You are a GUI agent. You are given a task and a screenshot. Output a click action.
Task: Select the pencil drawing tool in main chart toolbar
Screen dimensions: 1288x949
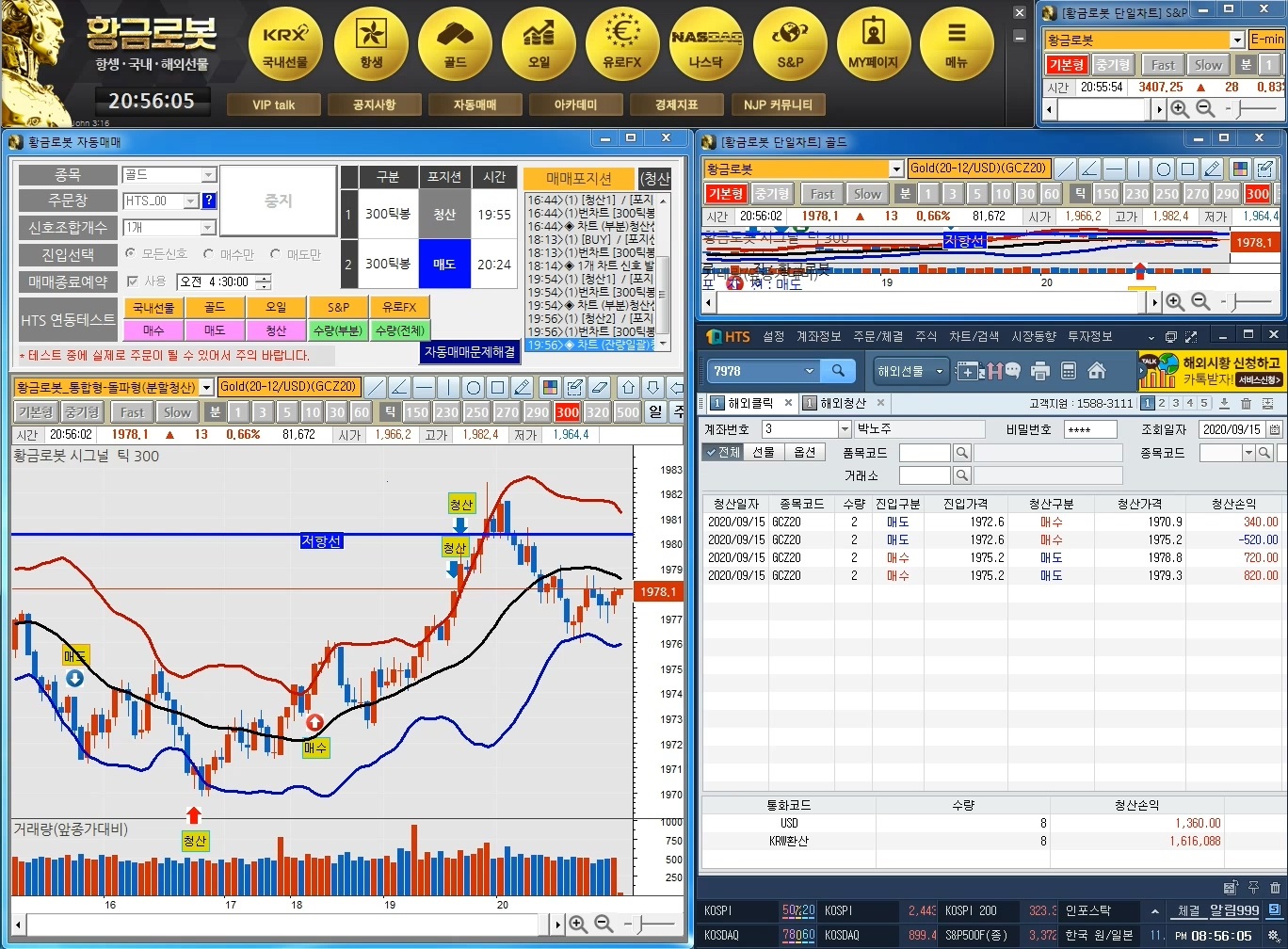tap(523, 387)
